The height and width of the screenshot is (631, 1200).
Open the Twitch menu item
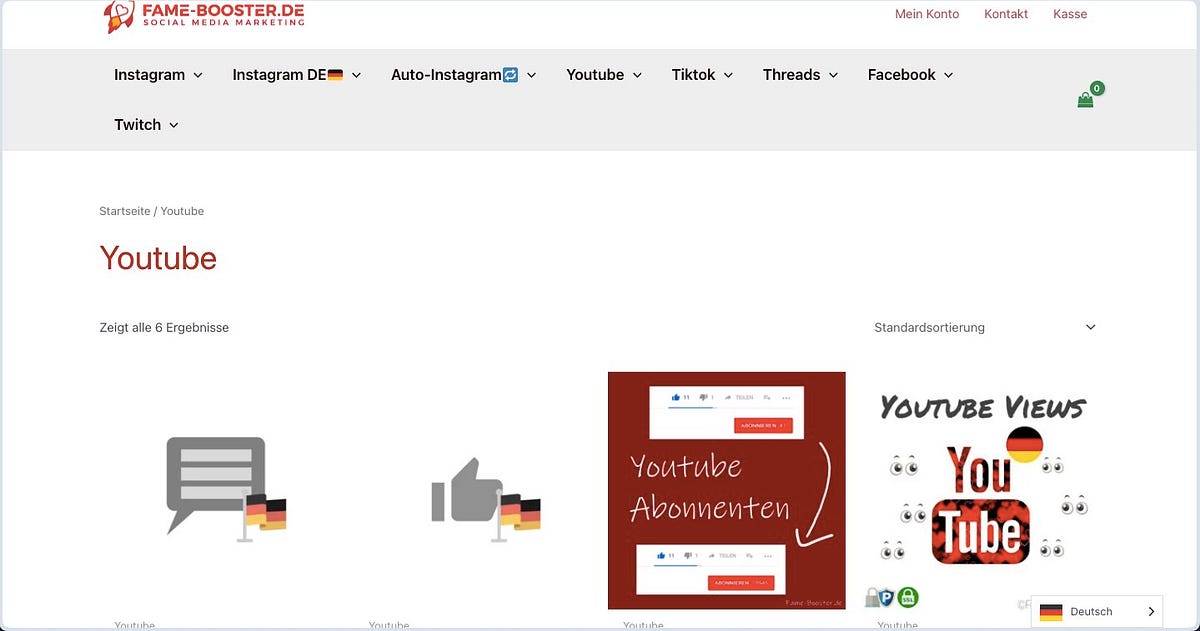pos(137,125)
